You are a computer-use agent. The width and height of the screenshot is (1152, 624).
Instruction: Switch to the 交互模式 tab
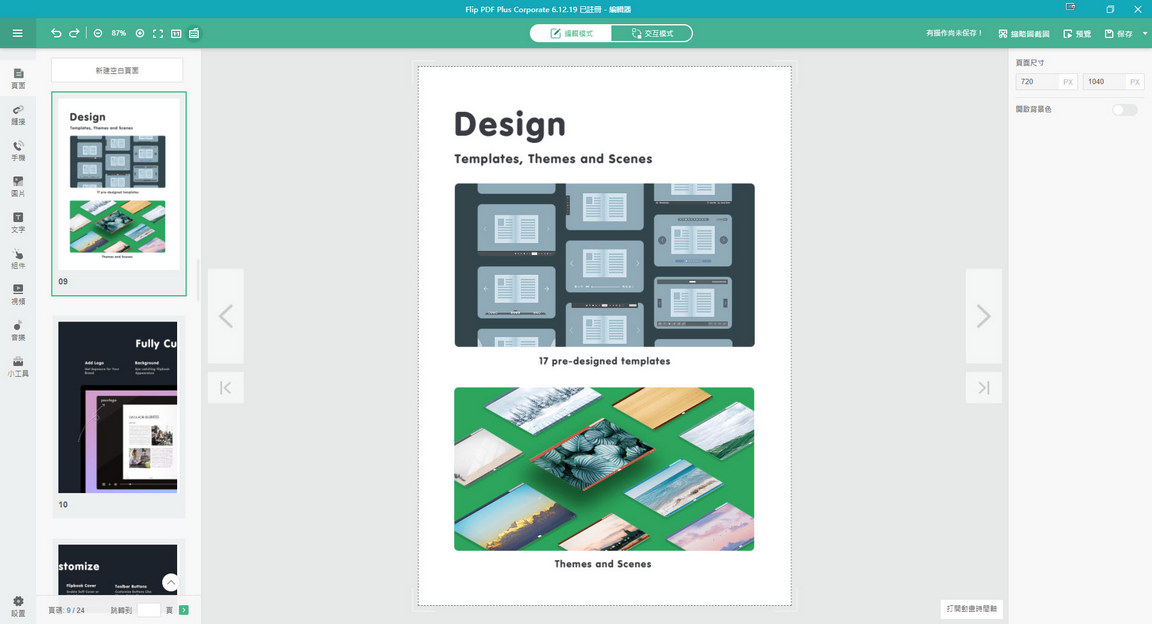tap(651, 33)
